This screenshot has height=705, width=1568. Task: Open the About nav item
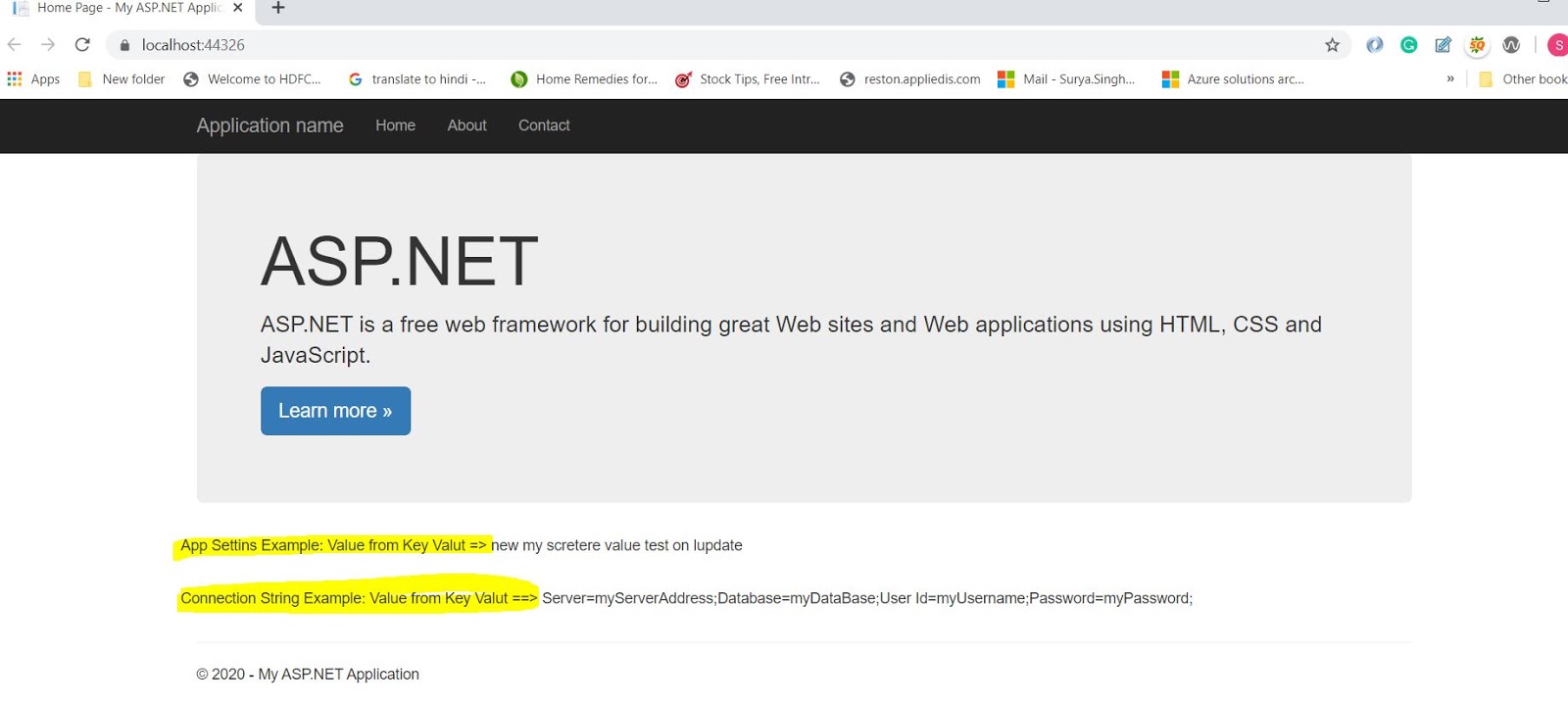tap(466, 126)
